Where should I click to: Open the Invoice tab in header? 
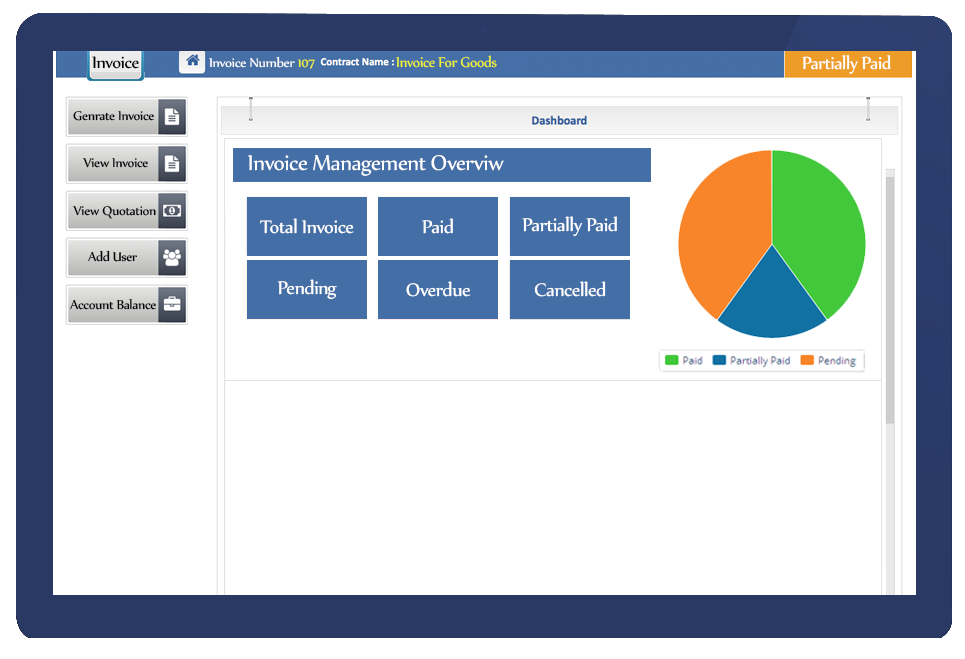115,63
